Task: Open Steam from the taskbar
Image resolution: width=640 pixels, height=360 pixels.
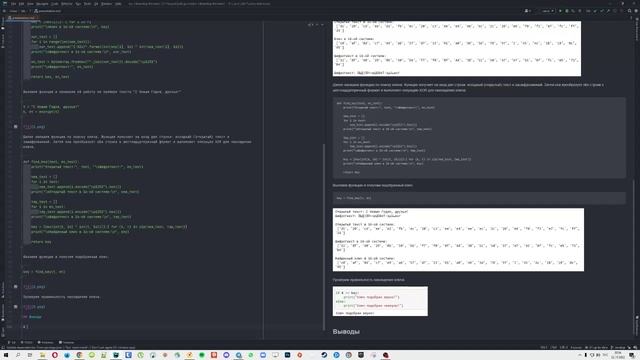Action: click(x=324, y=355)
